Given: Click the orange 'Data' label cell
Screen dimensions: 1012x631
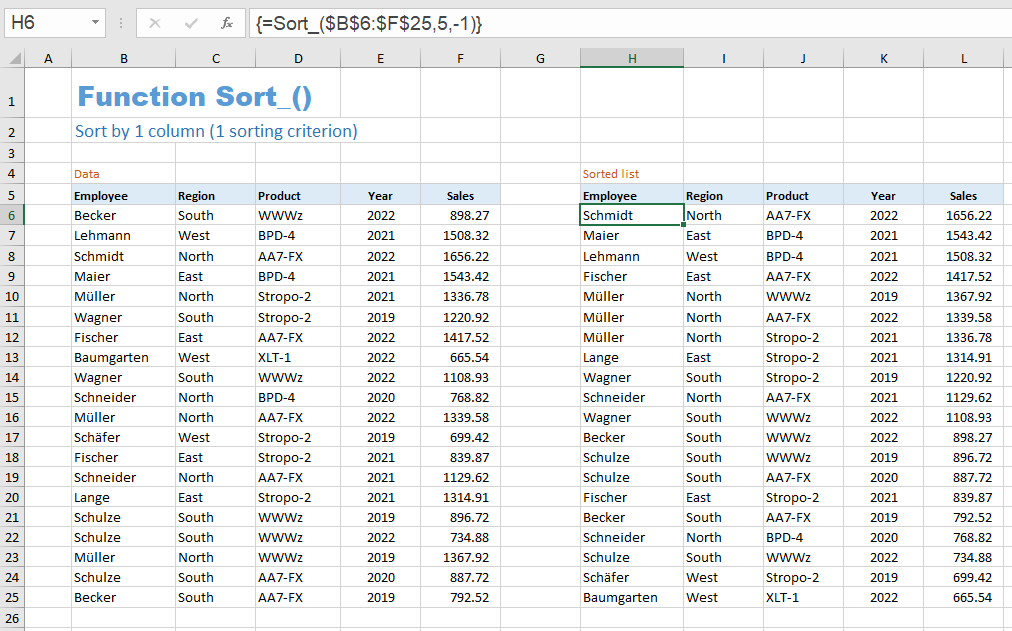Looking at the screenshot, I should pos(86,174).
